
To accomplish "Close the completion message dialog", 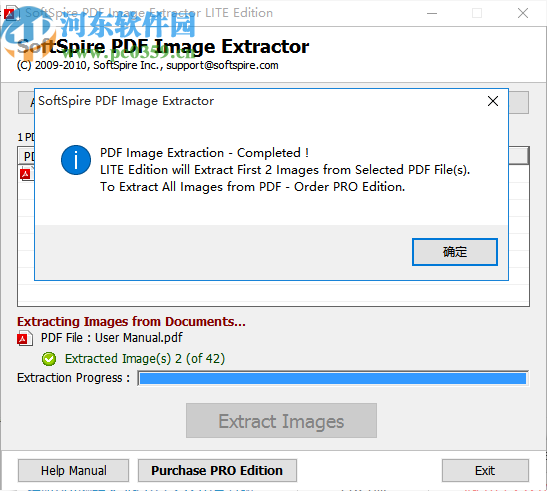I will (493, 101).
